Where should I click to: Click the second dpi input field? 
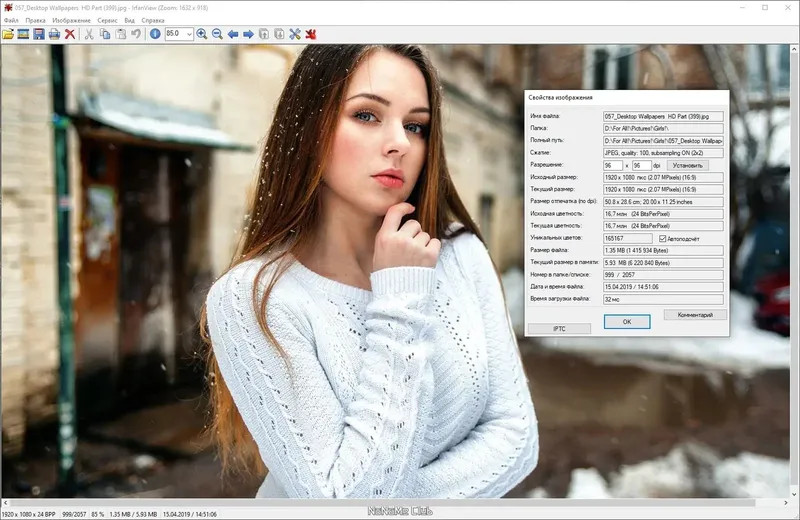click(642, 165)
